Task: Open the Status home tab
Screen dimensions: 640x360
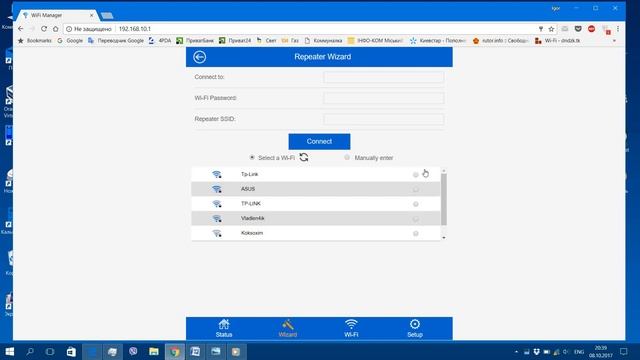Action: 224,328
